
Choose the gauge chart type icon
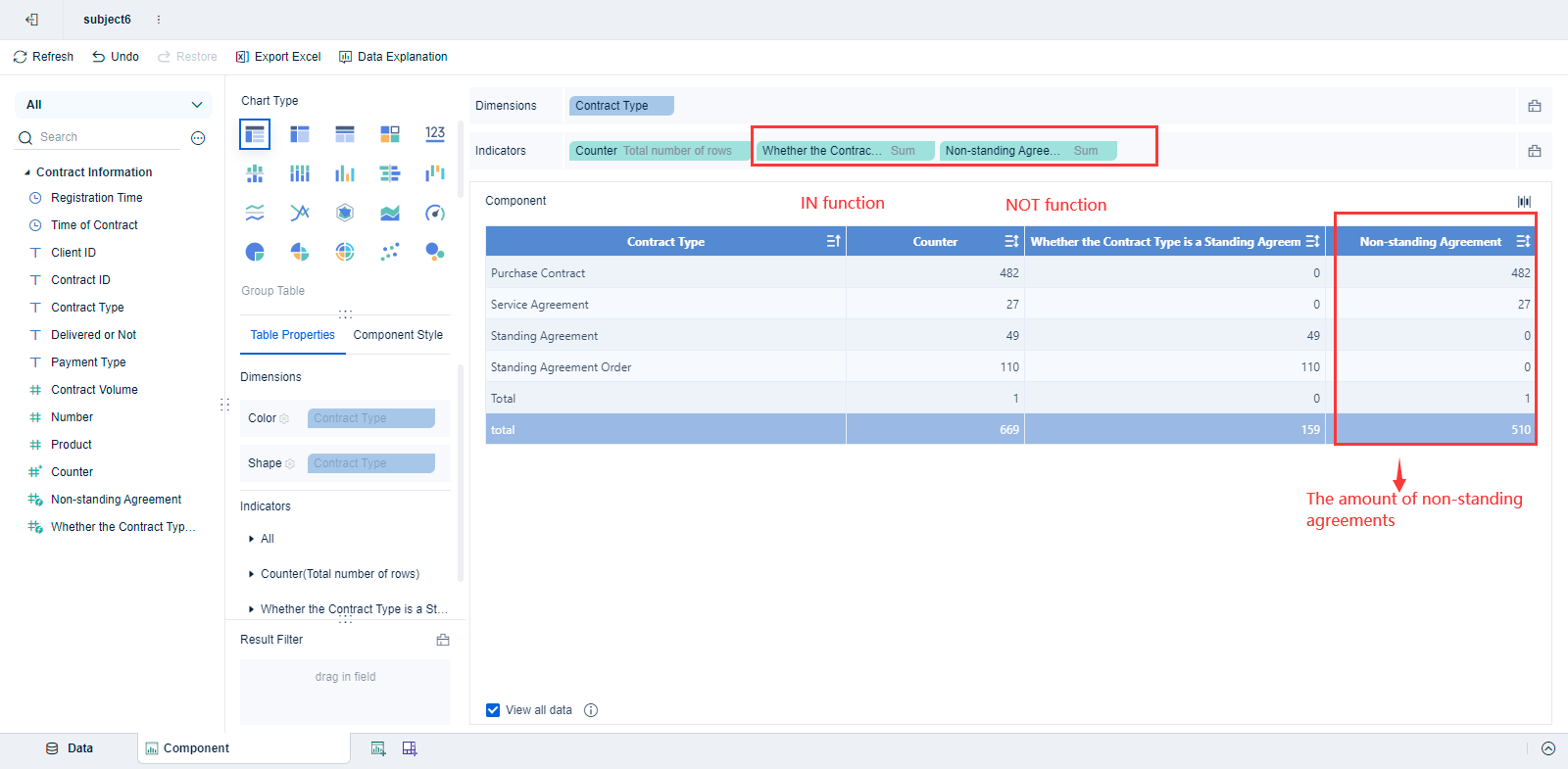(x=435, y=213)
